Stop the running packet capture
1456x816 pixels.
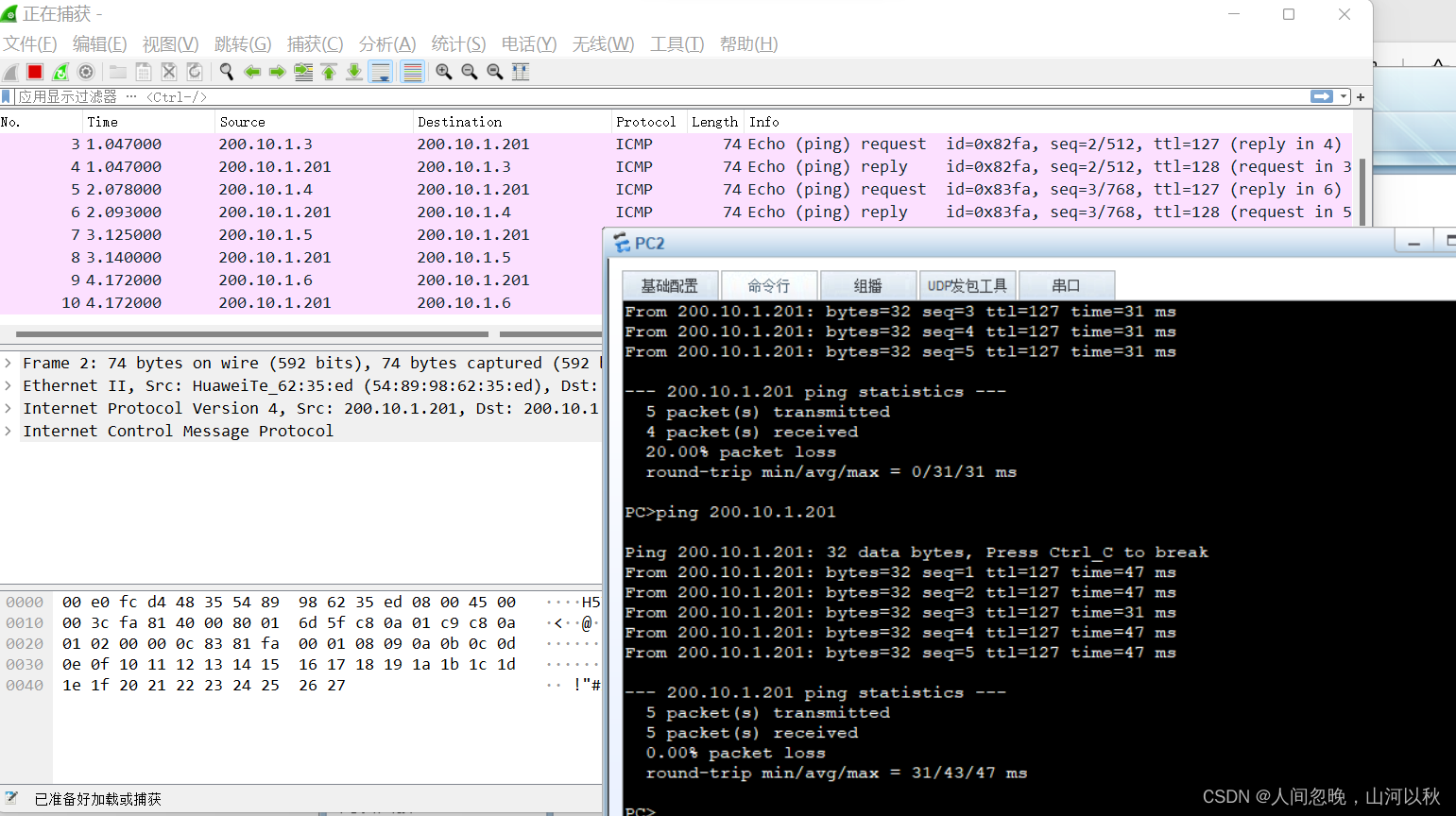tap(35, 72)
